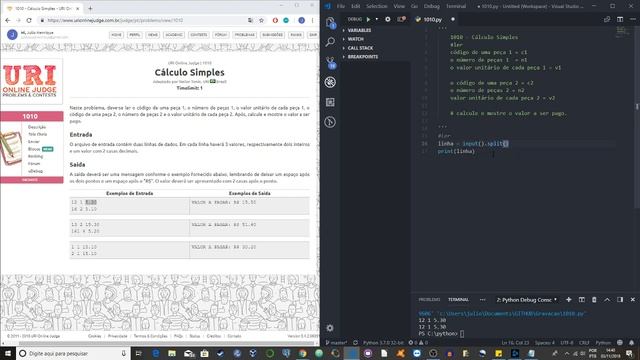Open the Debug menu
Viewport: 640px width, 360px height.
(431, 6)
